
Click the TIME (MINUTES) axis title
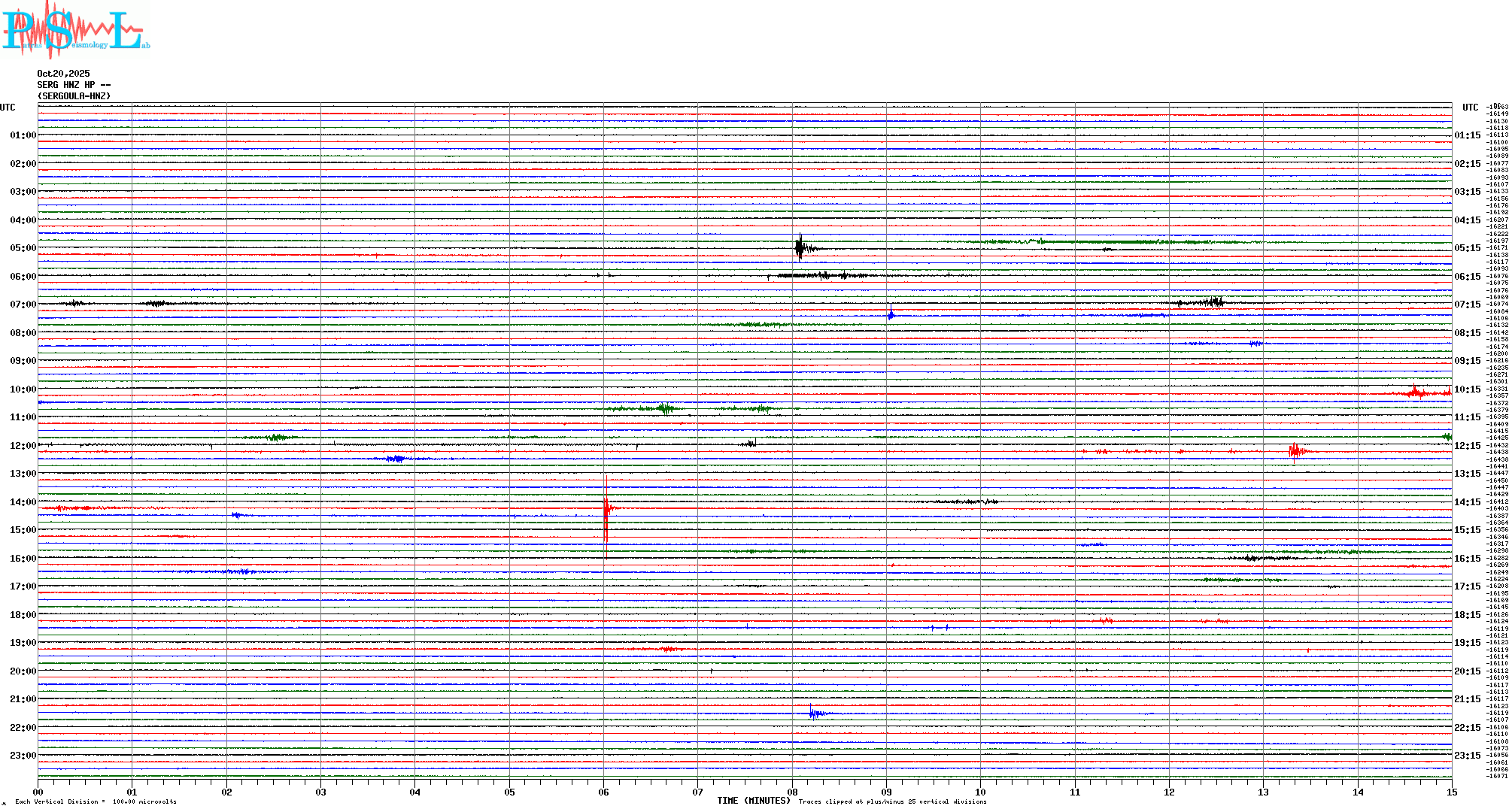pyautogui.click(x=753, y=801)
